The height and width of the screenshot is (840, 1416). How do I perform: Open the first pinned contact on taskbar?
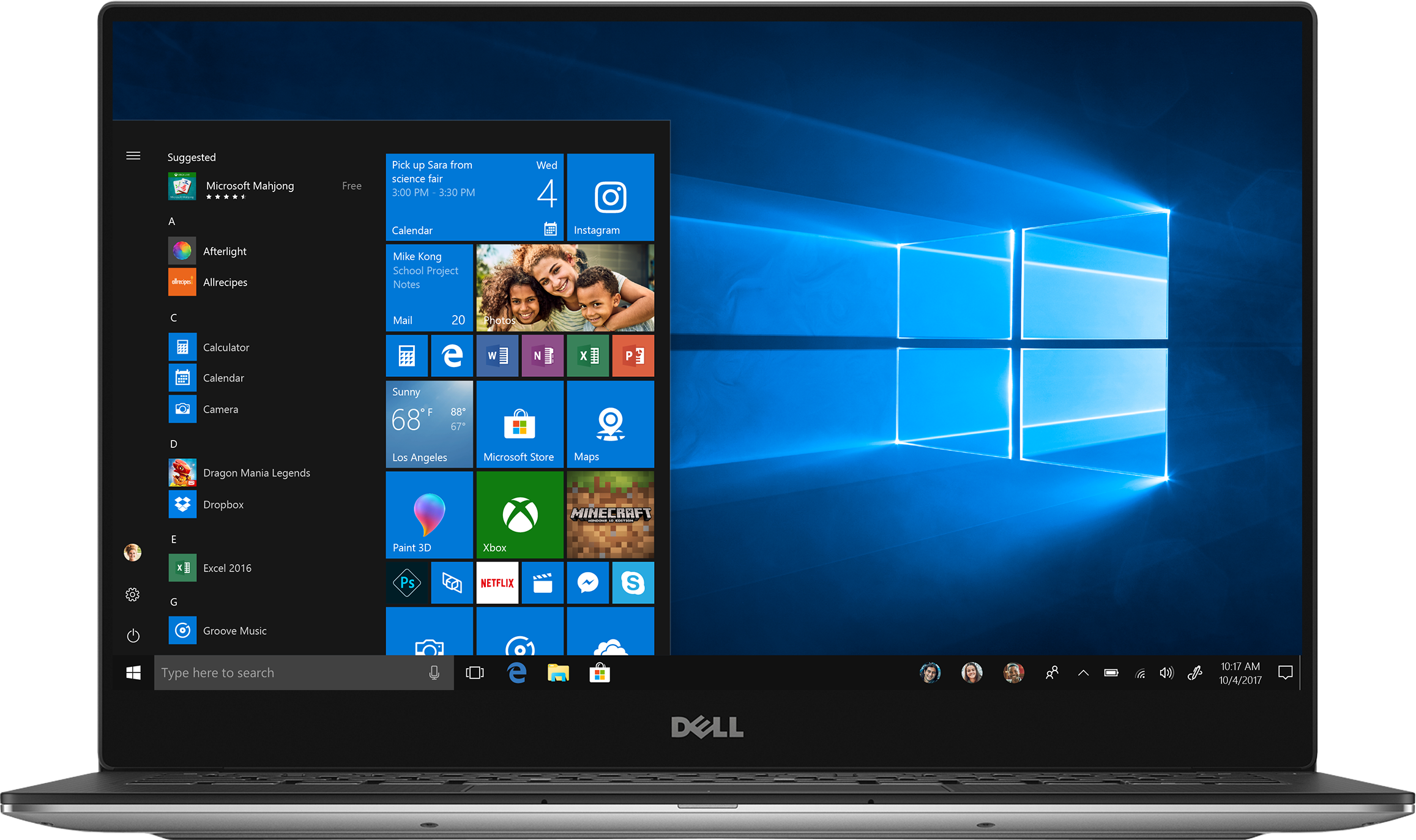click(x=930, y=673)
